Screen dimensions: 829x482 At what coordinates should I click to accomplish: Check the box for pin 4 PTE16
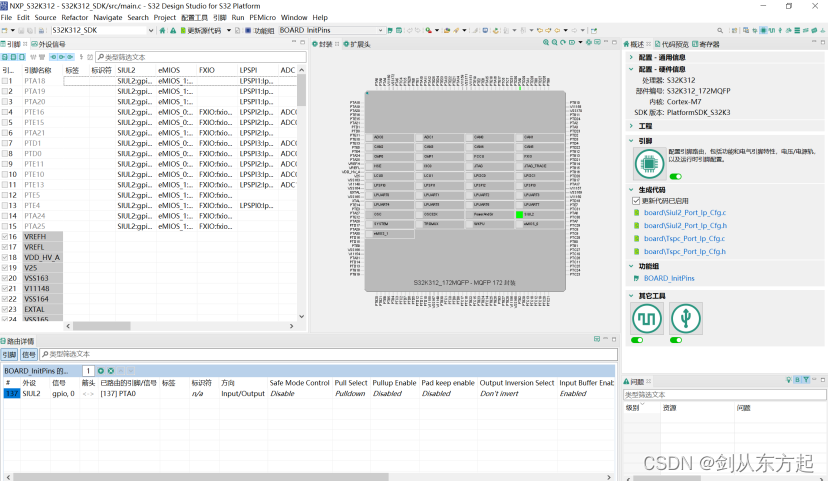point(5,112)
